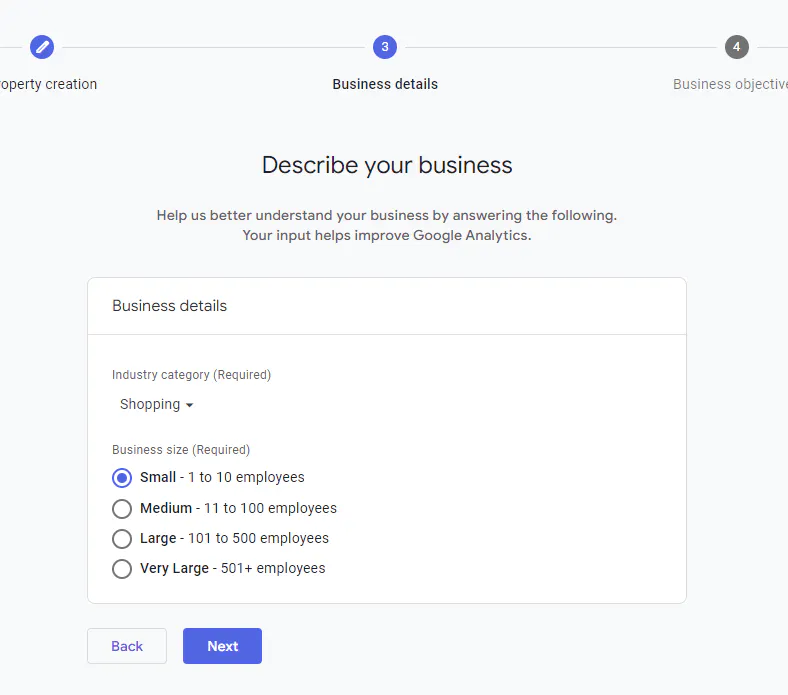Click the "Business size (Required)" label
The image size is (788, 695).
(181, 450)
